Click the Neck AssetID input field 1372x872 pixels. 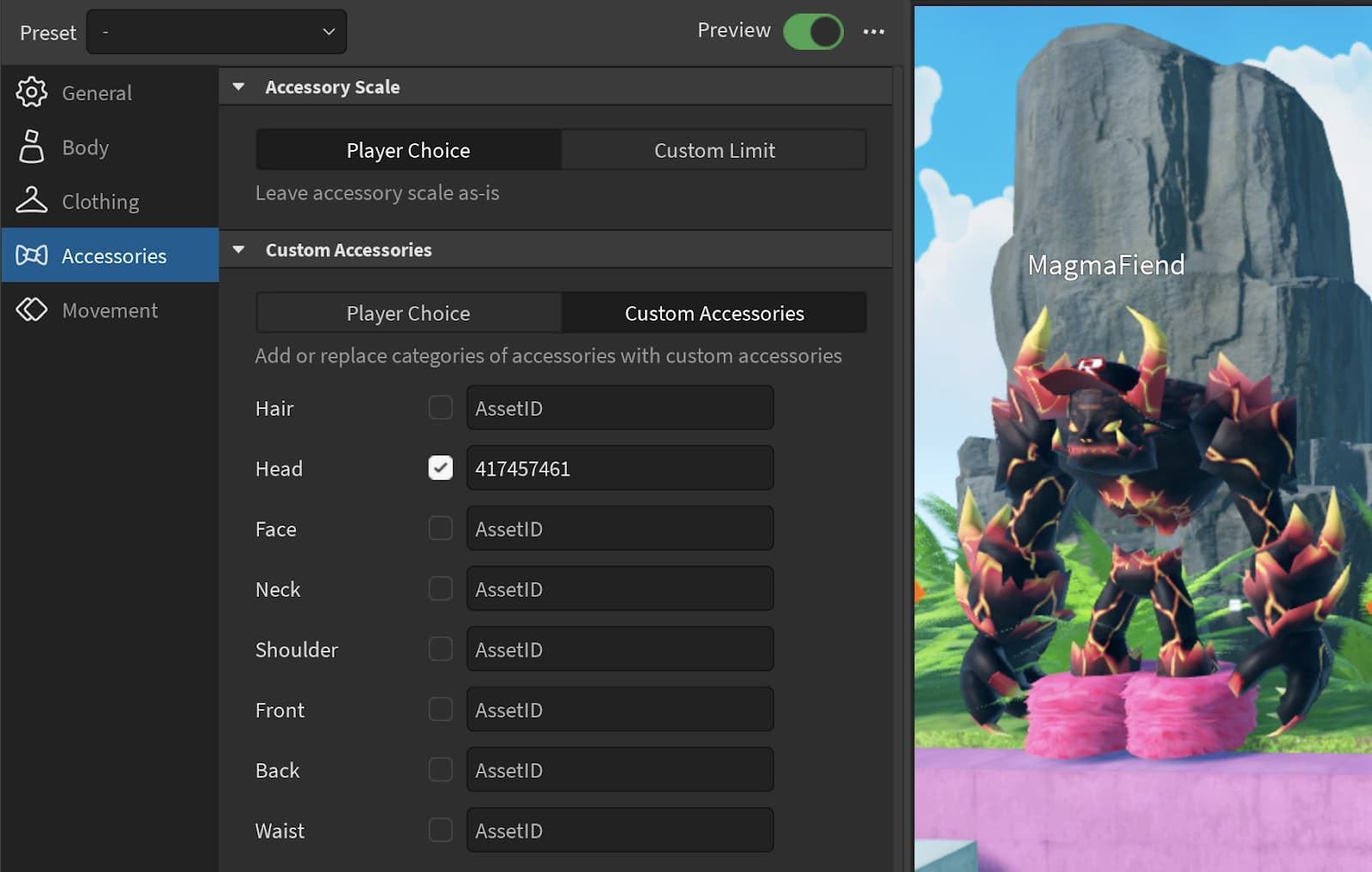[620, 589]
